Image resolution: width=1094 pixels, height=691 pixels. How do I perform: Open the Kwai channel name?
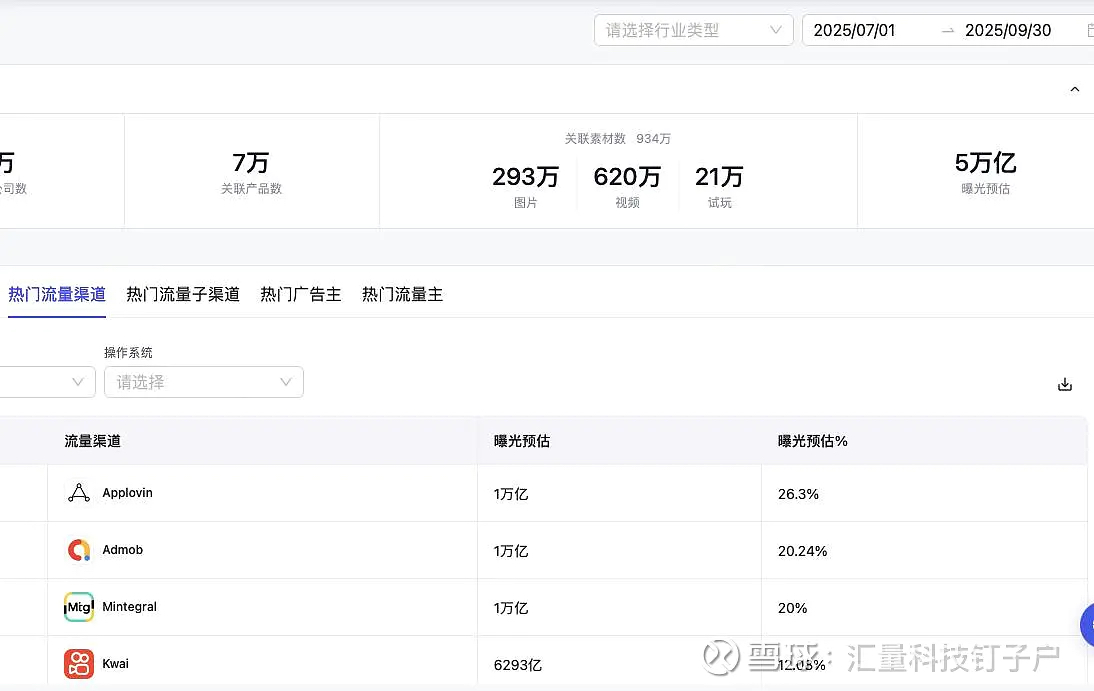click(115, 664)
